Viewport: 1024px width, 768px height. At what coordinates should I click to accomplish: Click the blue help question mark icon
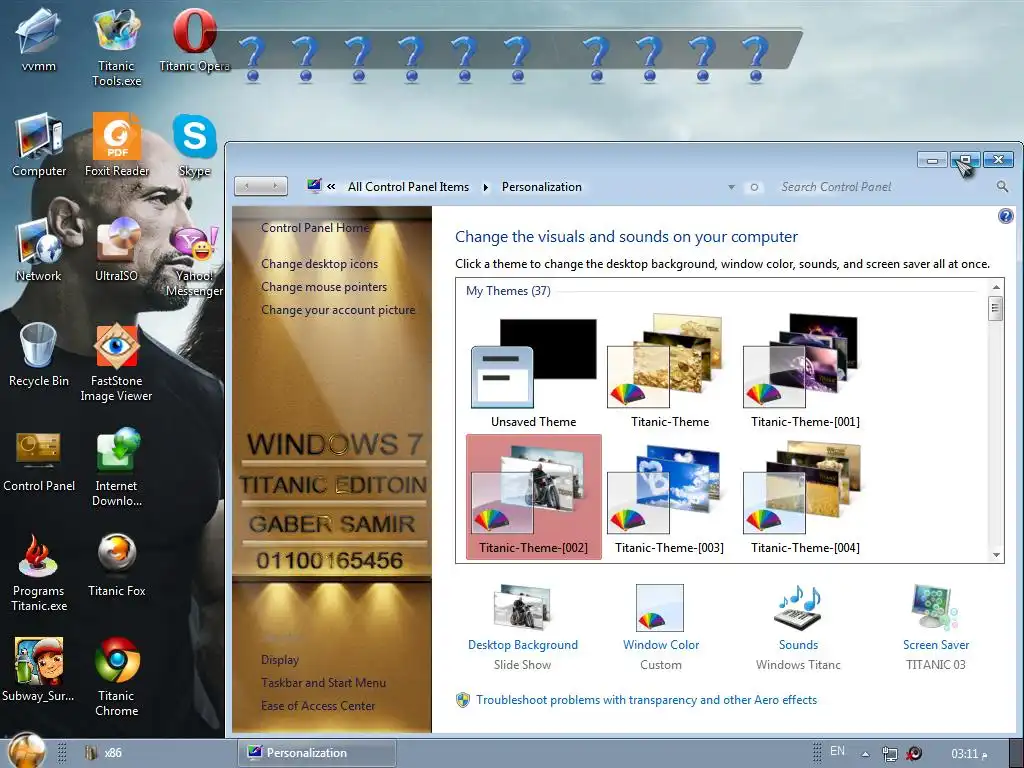[1006, 216]
